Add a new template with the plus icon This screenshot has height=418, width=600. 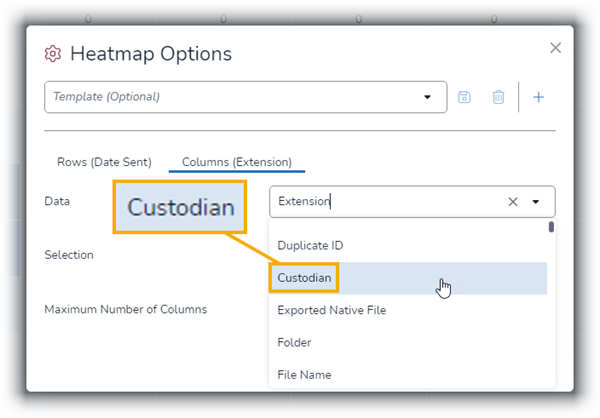(x=538, y=97)
